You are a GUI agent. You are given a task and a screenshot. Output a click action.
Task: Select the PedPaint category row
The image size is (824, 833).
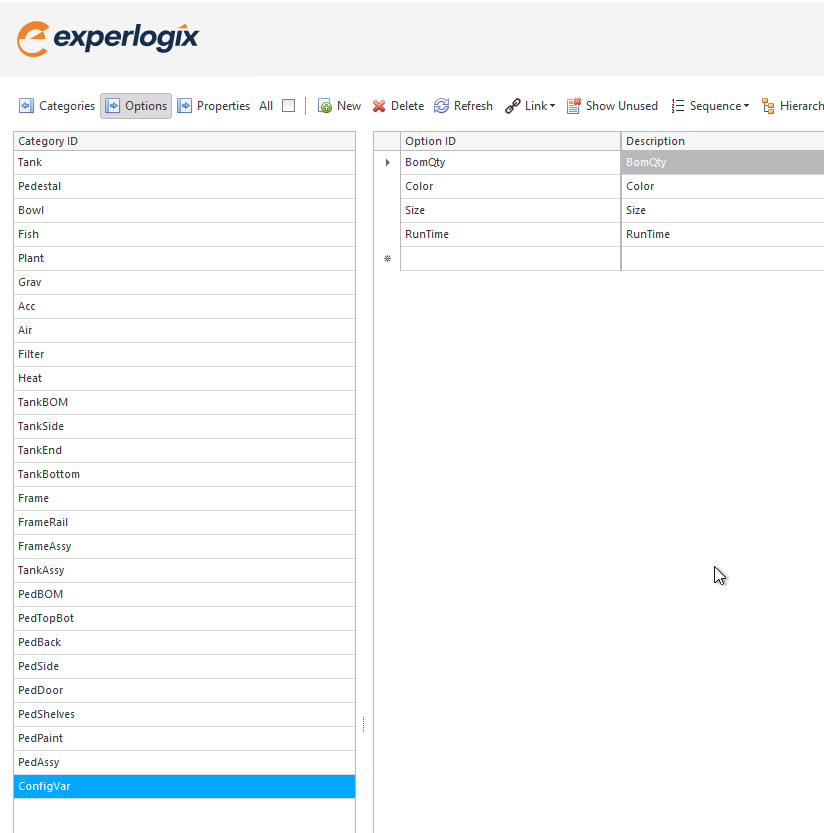click(x=184, y=738)
